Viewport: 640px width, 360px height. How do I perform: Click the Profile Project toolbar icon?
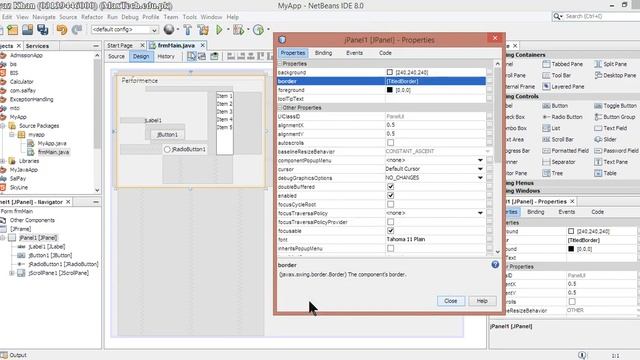coord(258,29)
